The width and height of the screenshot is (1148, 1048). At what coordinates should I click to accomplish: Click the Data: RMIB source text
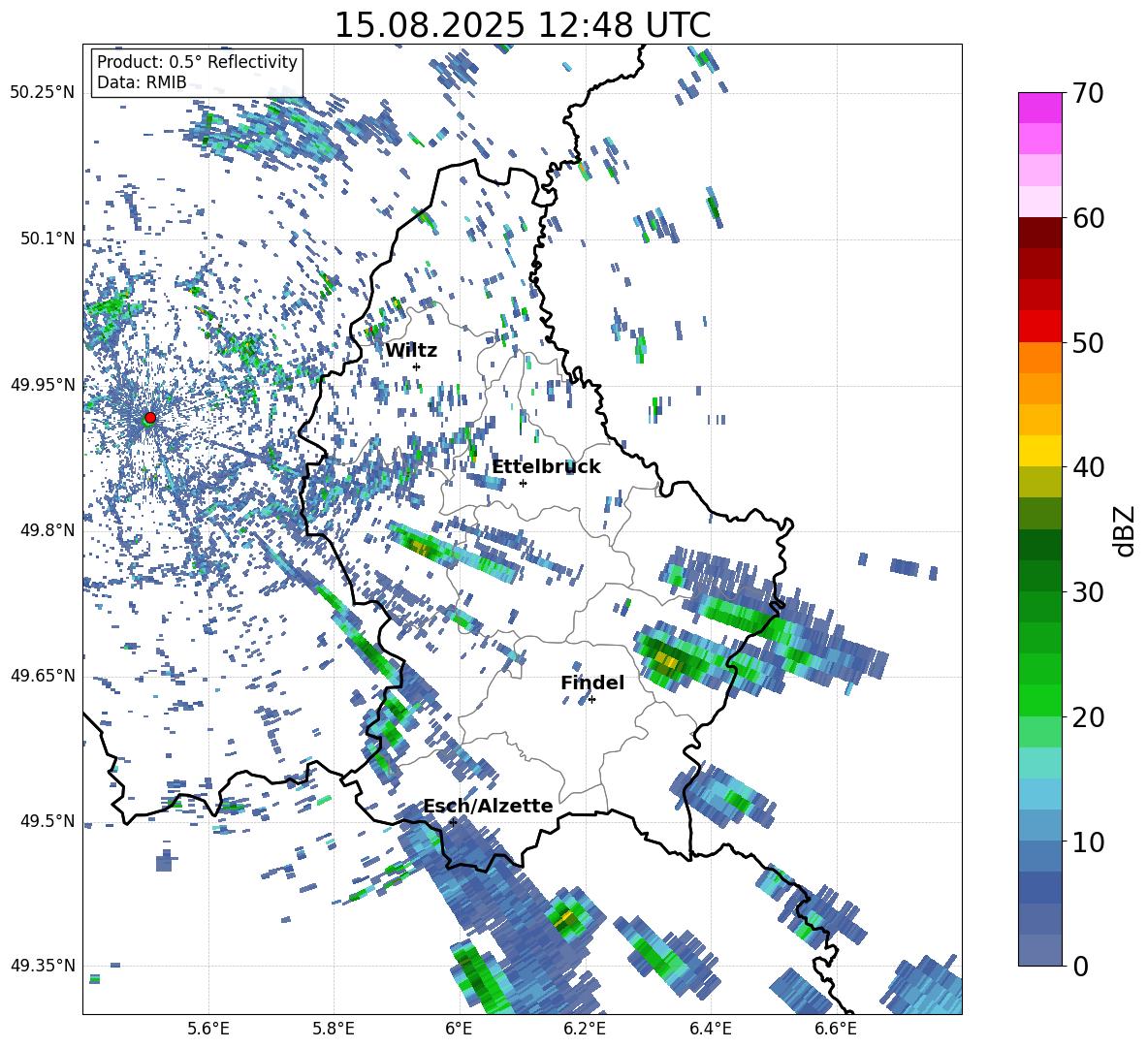142,82
